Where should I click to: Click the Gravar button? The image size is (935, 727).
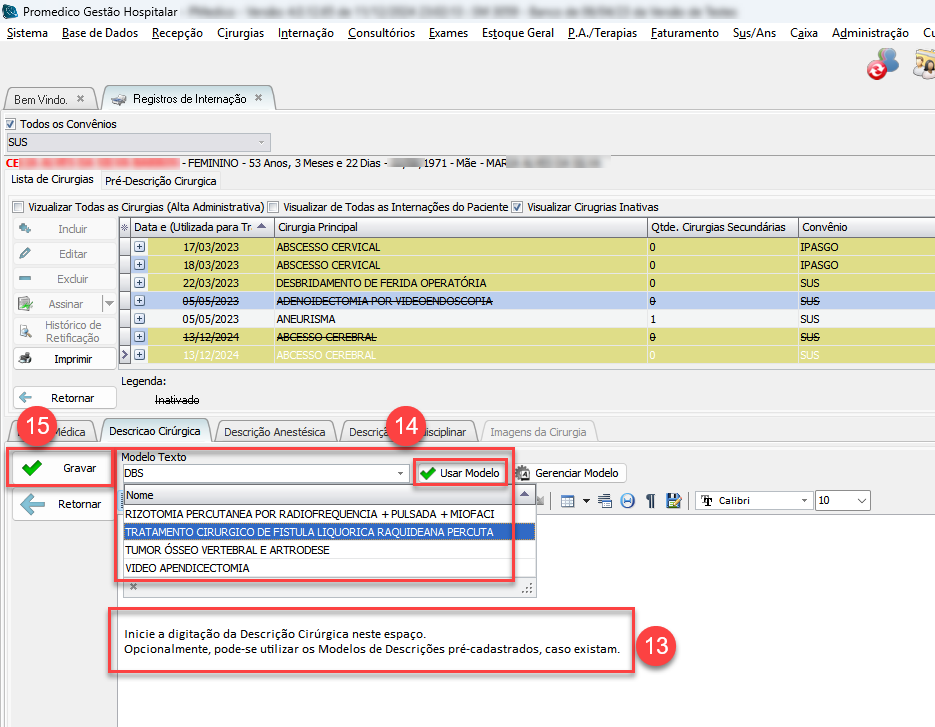click(62, 468)
